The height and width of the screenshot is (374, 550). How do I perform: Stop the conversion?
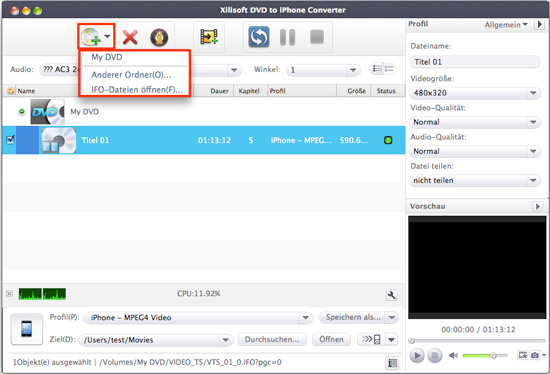(317, 36)
